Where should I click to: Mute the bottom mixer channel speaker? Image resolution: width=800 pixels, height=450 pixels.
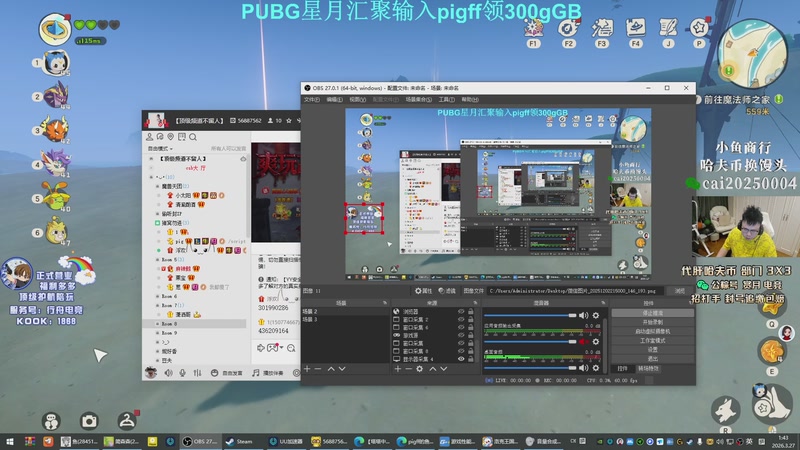[584, 367]
